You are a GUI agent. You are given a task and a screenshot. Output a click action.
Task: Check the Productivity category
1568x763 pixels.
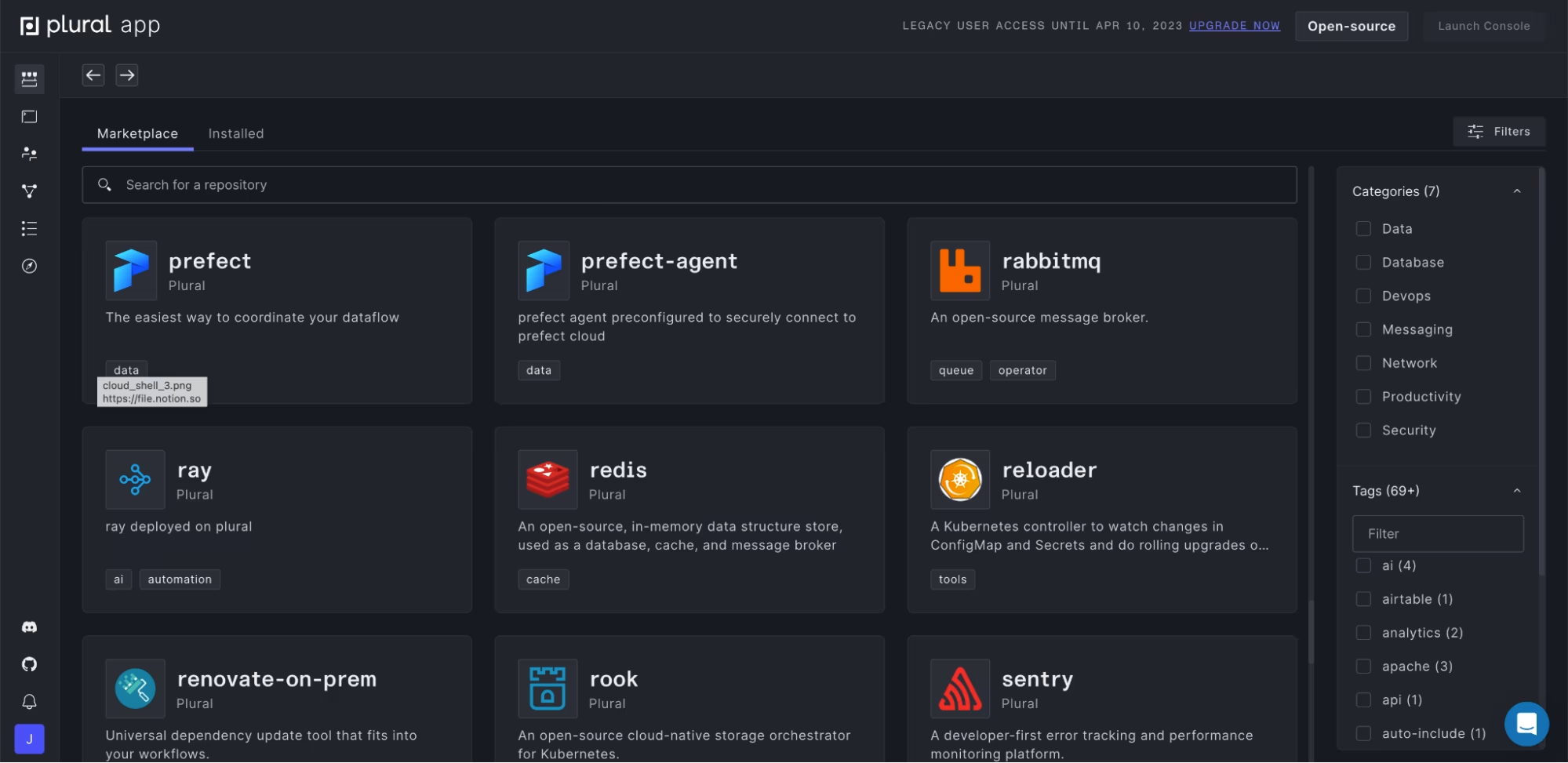pyautogui.click(x=1363, y=398)
